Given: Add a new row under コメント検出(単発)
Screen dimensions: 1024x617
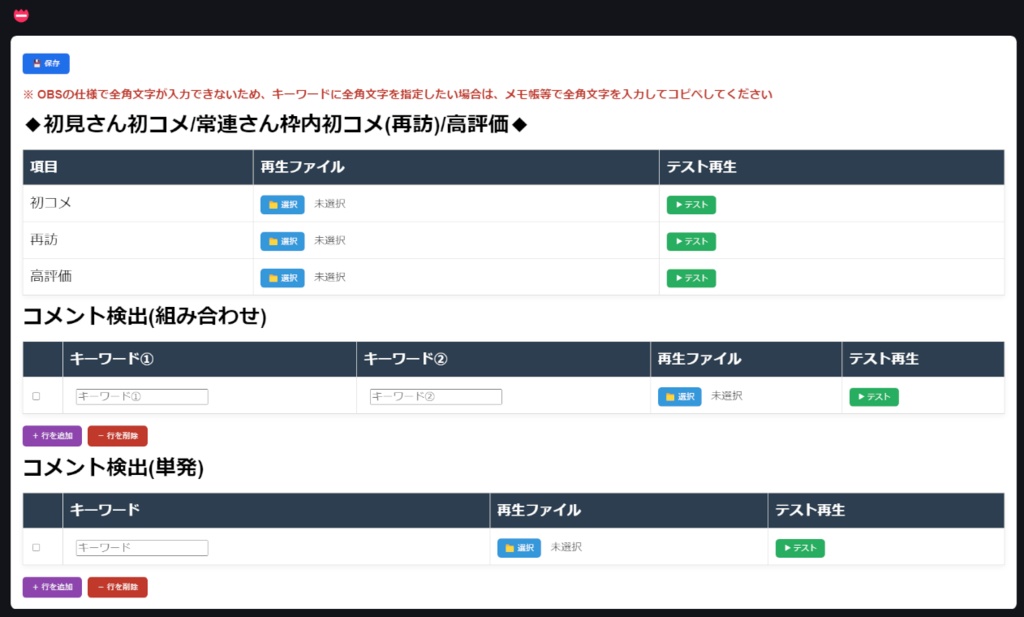Looking at the screenshot, I should (51, 587).
